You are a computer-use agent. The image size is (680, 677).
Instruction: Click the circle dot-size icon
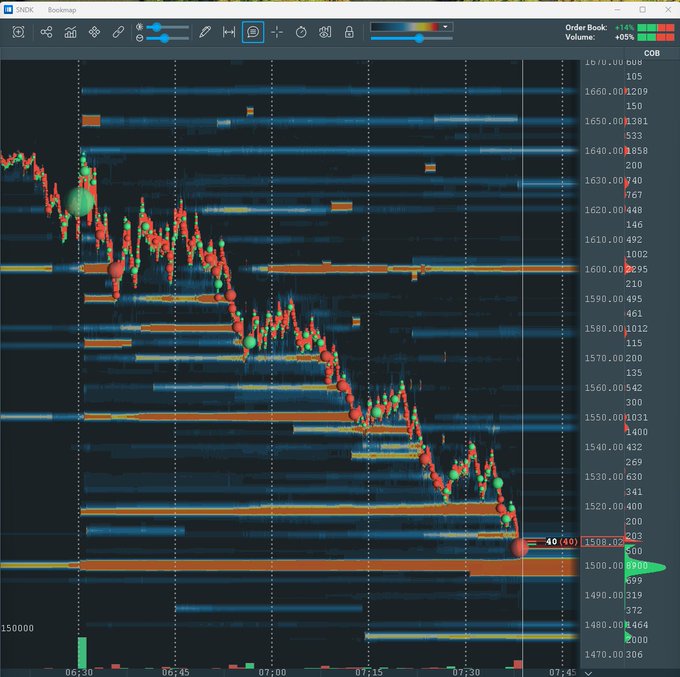(140, 38)
